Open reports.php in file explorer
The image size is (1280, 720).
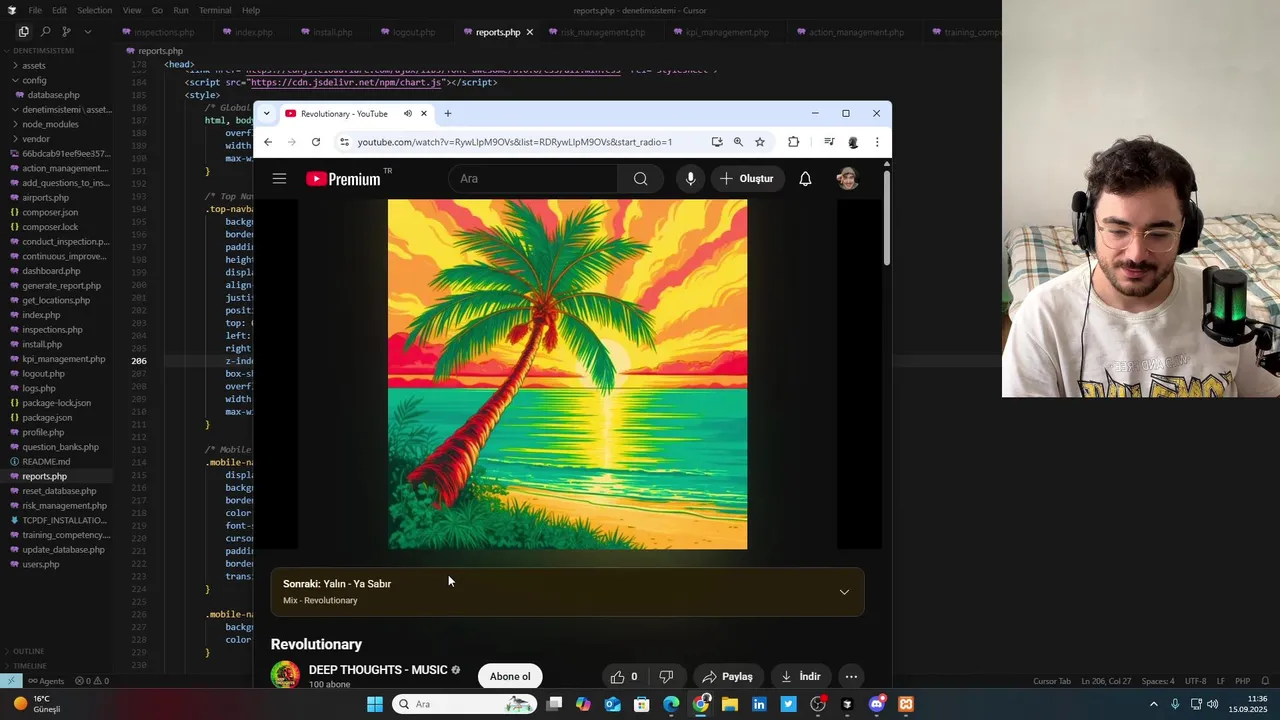pos(44,476)
